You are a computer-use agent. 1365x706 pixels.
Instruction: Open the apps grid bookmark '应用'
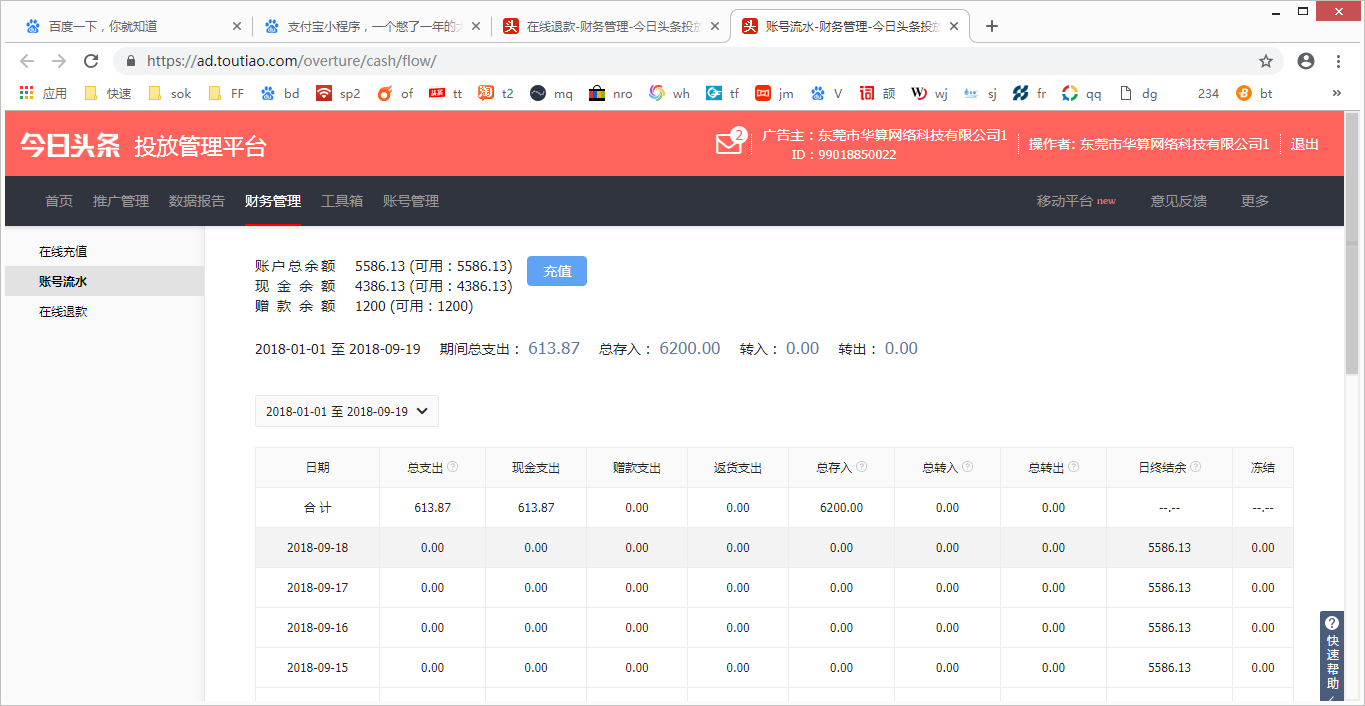(43, 93)
